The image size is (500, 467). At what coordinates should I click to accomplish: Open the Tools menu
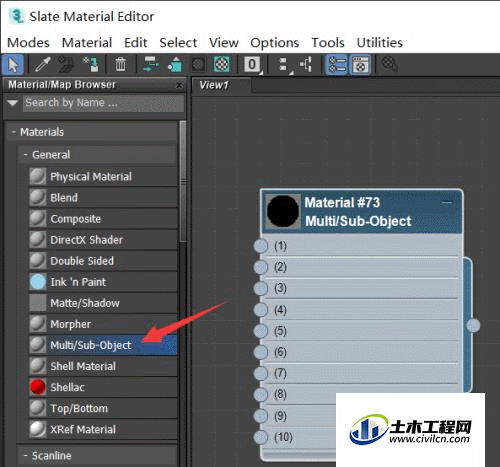(x=328, y=43)
